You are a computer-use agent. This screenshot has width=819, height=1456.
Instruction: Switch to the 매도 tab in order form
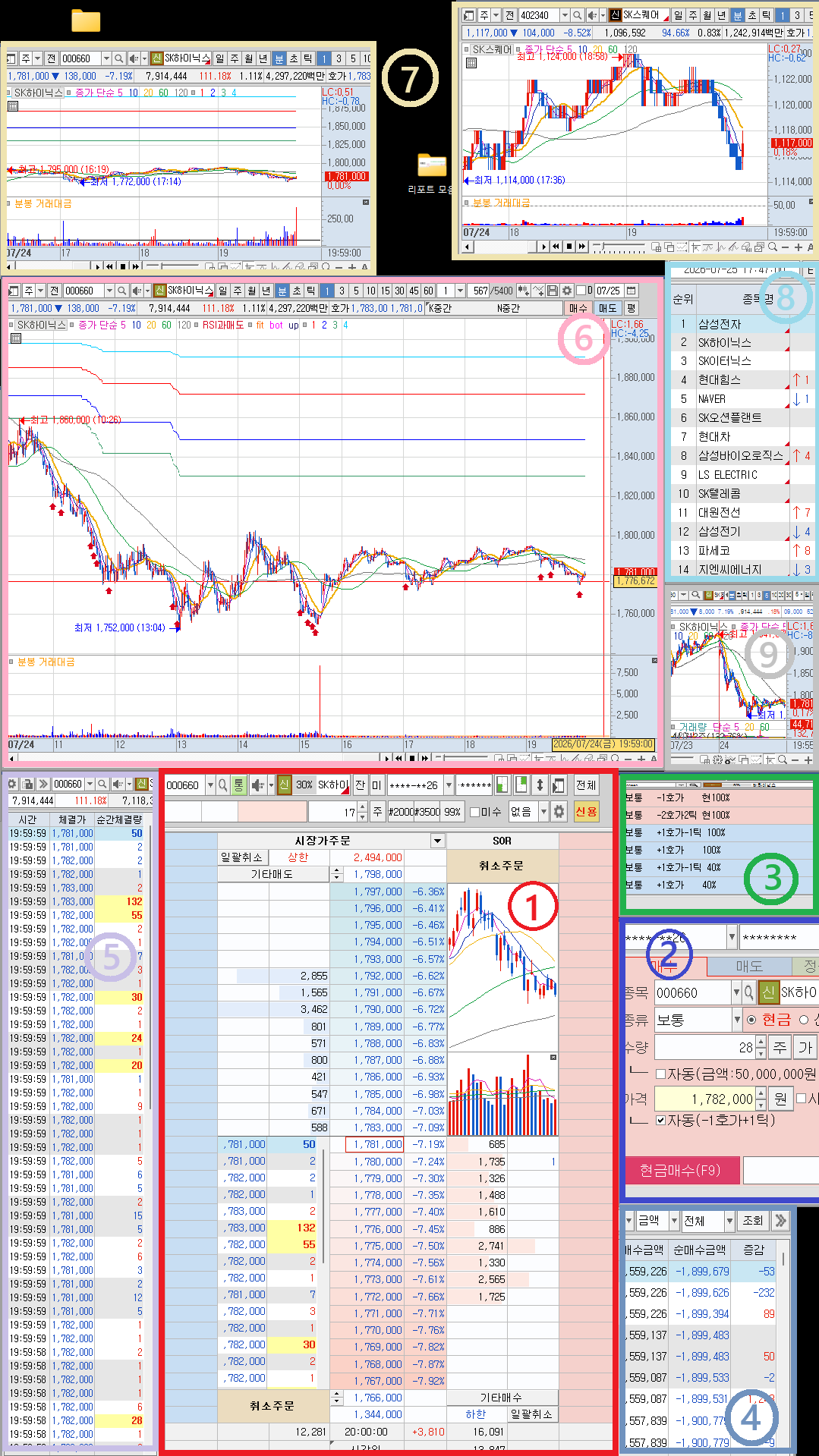click(x=749, y=967)
